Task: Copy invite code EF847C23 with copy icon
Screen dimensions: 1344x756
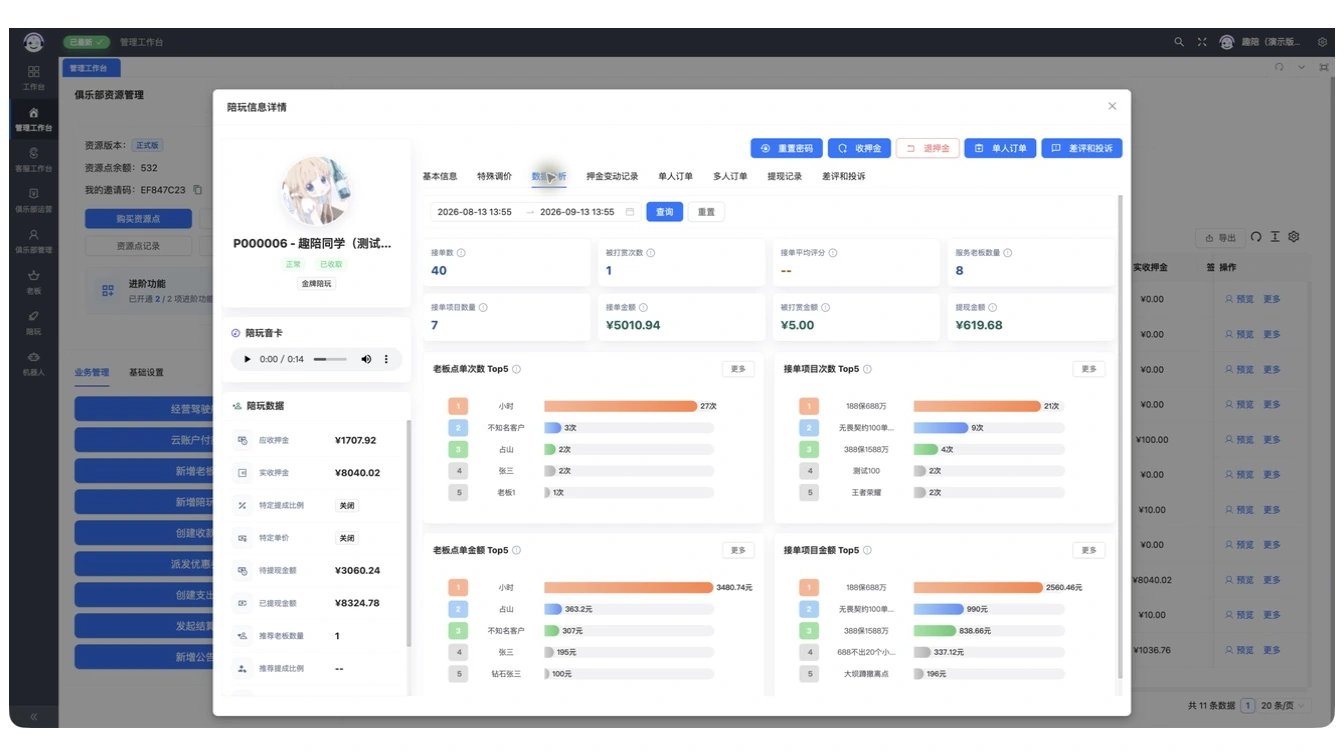Action: point(198,190)
